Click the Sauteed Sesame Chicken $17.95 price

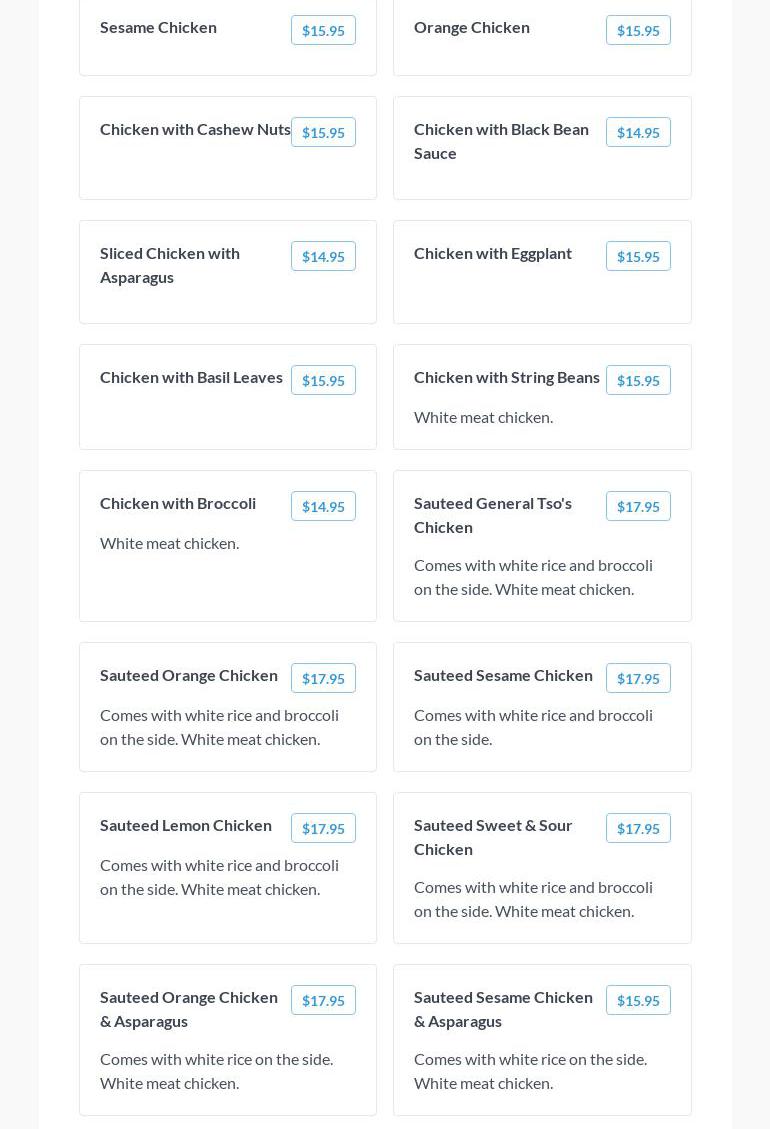click(x=638, y=678)
